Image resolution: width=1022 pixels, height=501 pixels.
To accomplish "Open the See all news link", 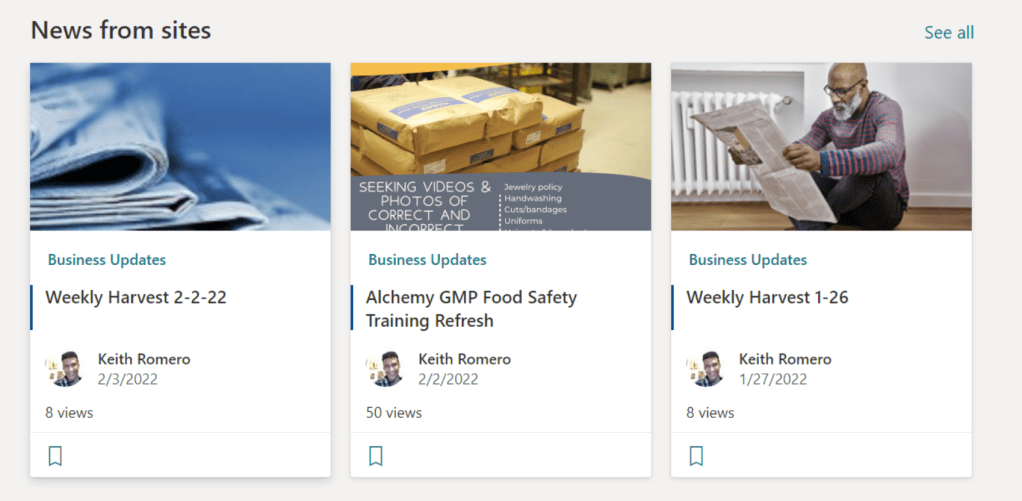I will pos(948,33).
